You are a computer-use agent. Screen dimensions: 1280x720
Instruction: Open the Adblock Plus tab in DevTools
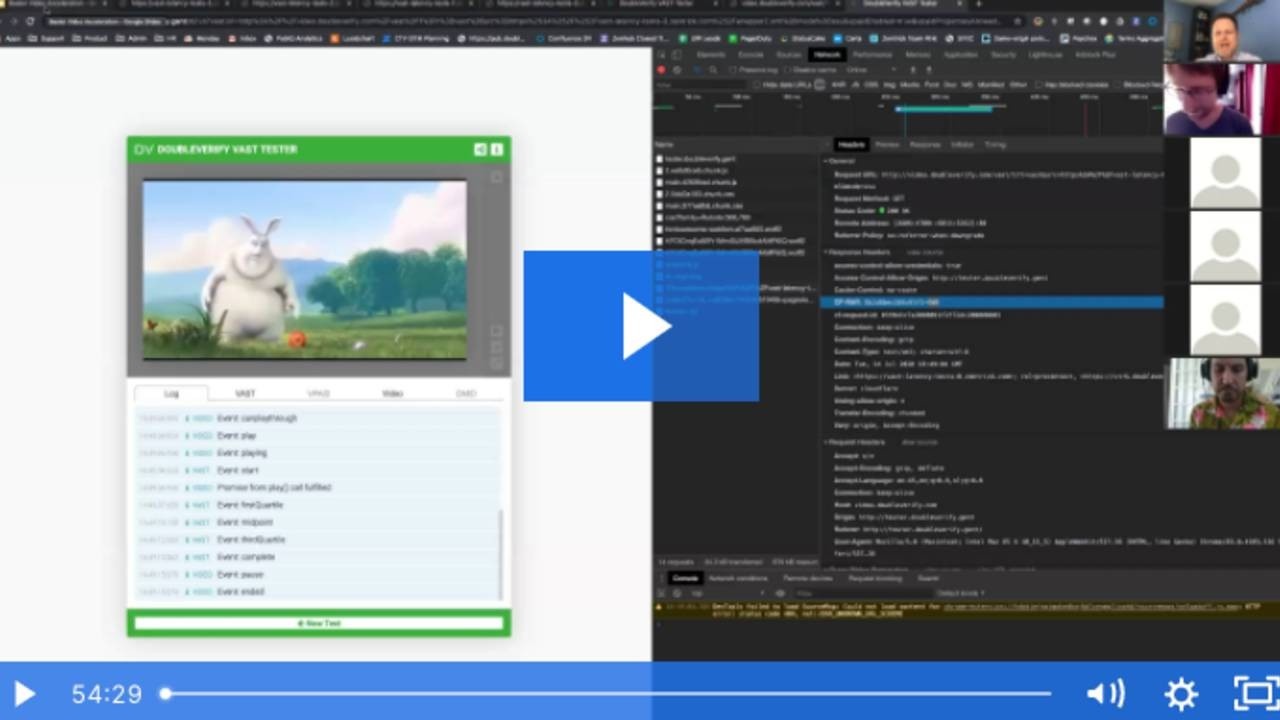pos(1095,55)
